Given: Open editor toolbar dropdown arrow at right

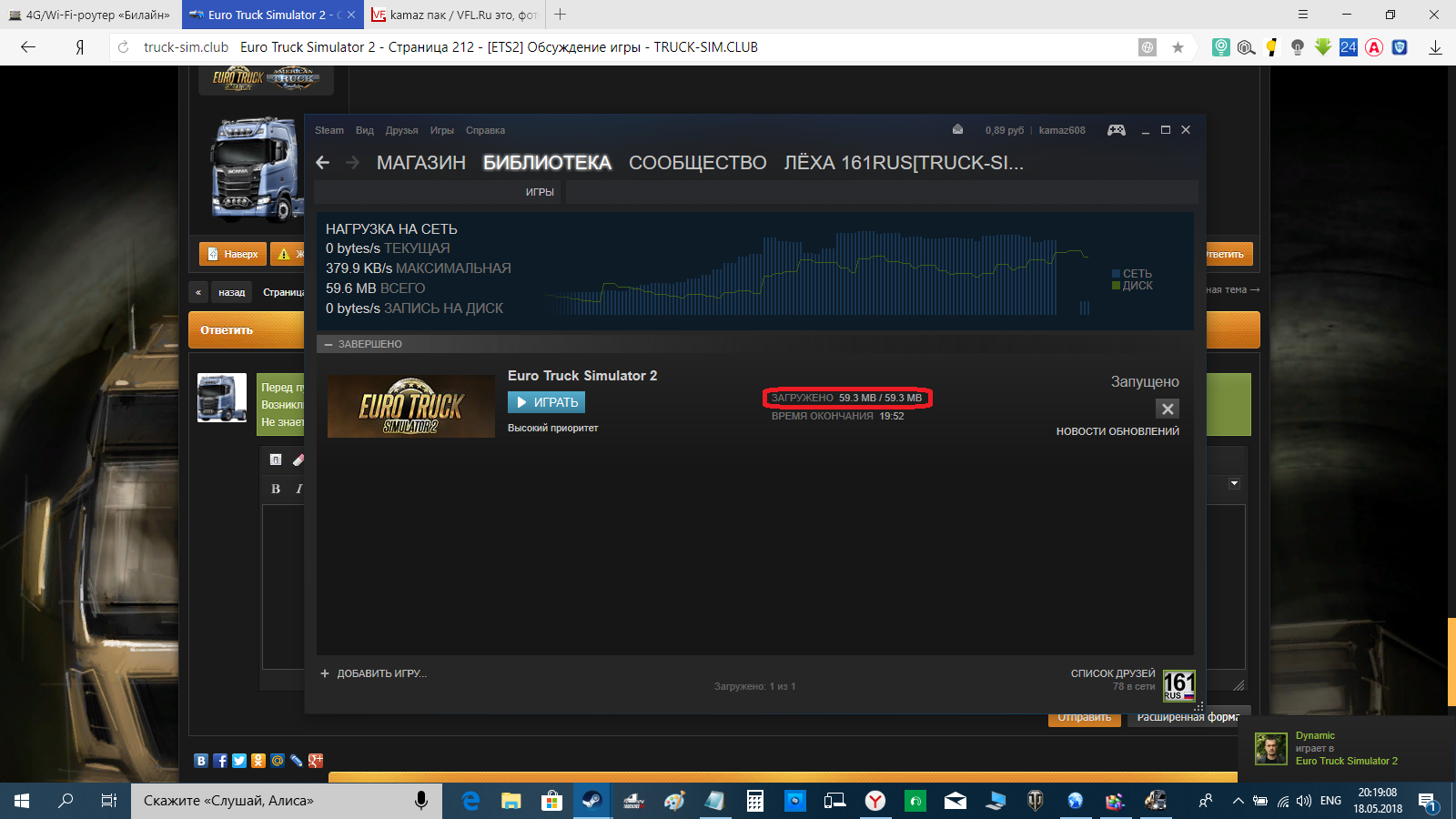Looking at the screenshot, I should [x=1234, y=483].
